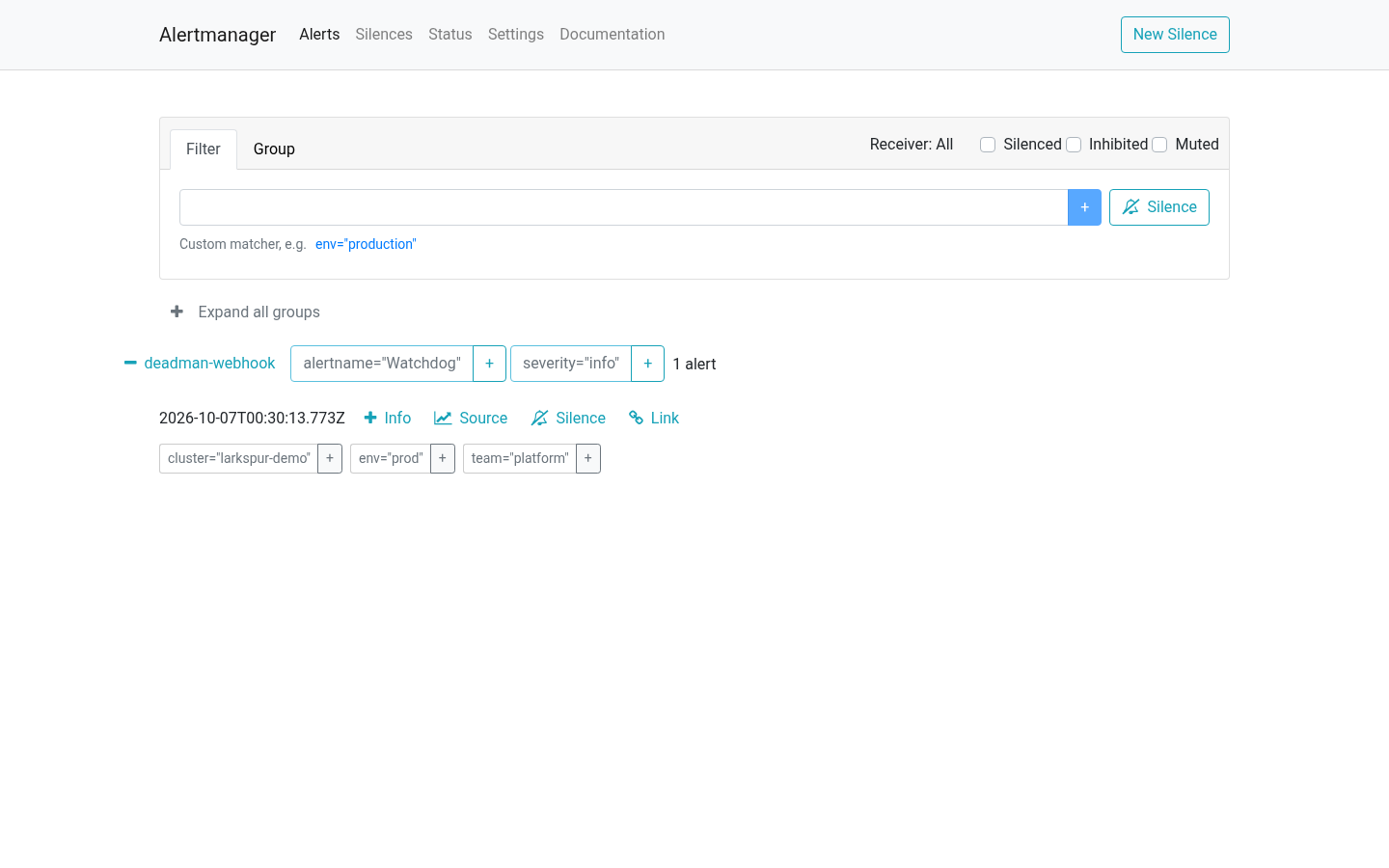
Task: Click the New Silence button
Action: point(1175,35)
